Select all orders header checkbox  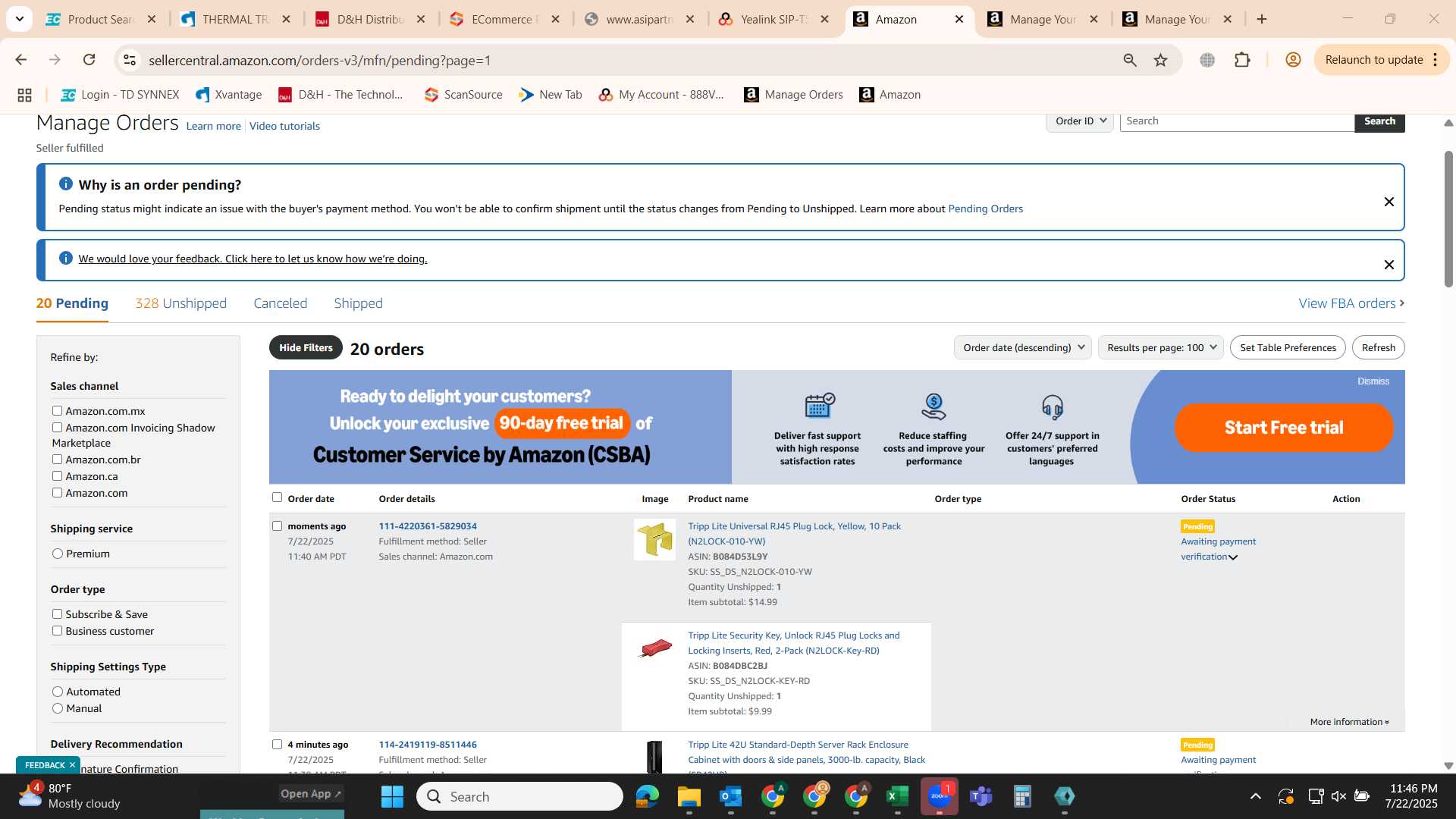pyautogui.click(x=277, y=497)
